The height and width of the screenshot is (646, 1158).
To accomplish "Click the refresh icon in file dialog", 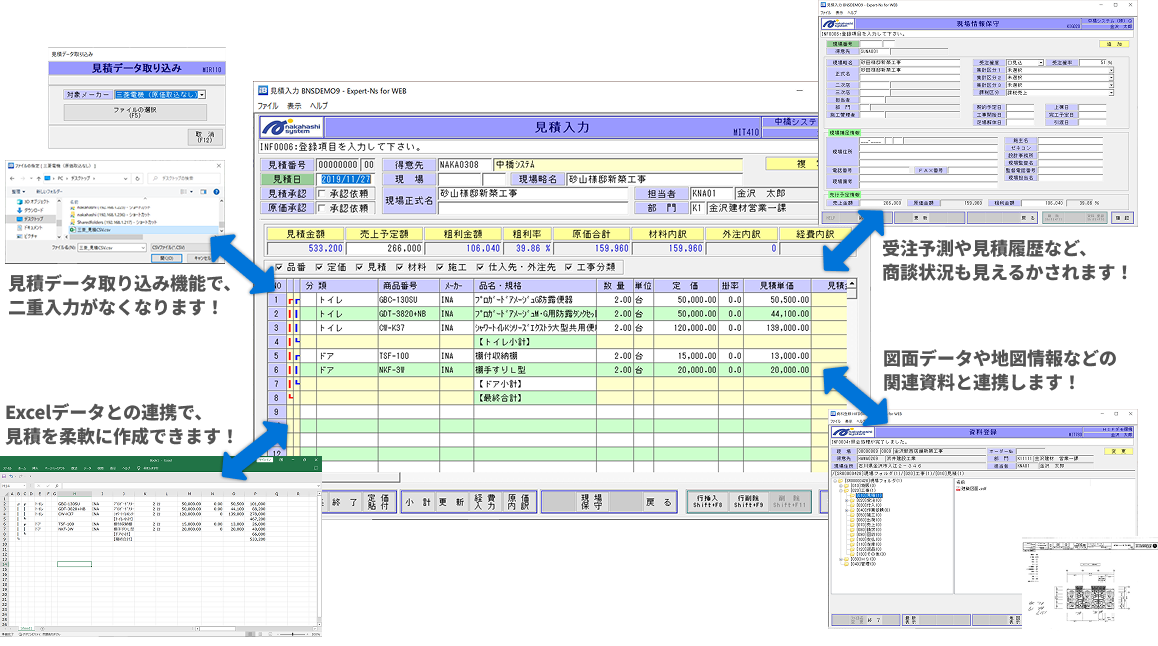I will click(x=138, y=178).
